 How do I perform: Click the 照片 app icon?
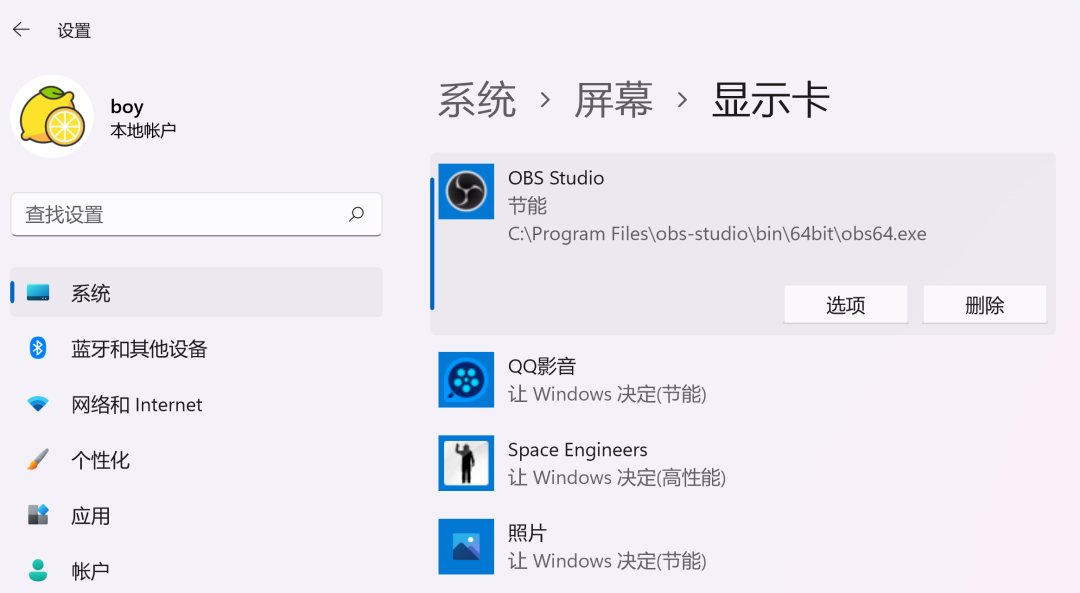click(x=466, y=546)
